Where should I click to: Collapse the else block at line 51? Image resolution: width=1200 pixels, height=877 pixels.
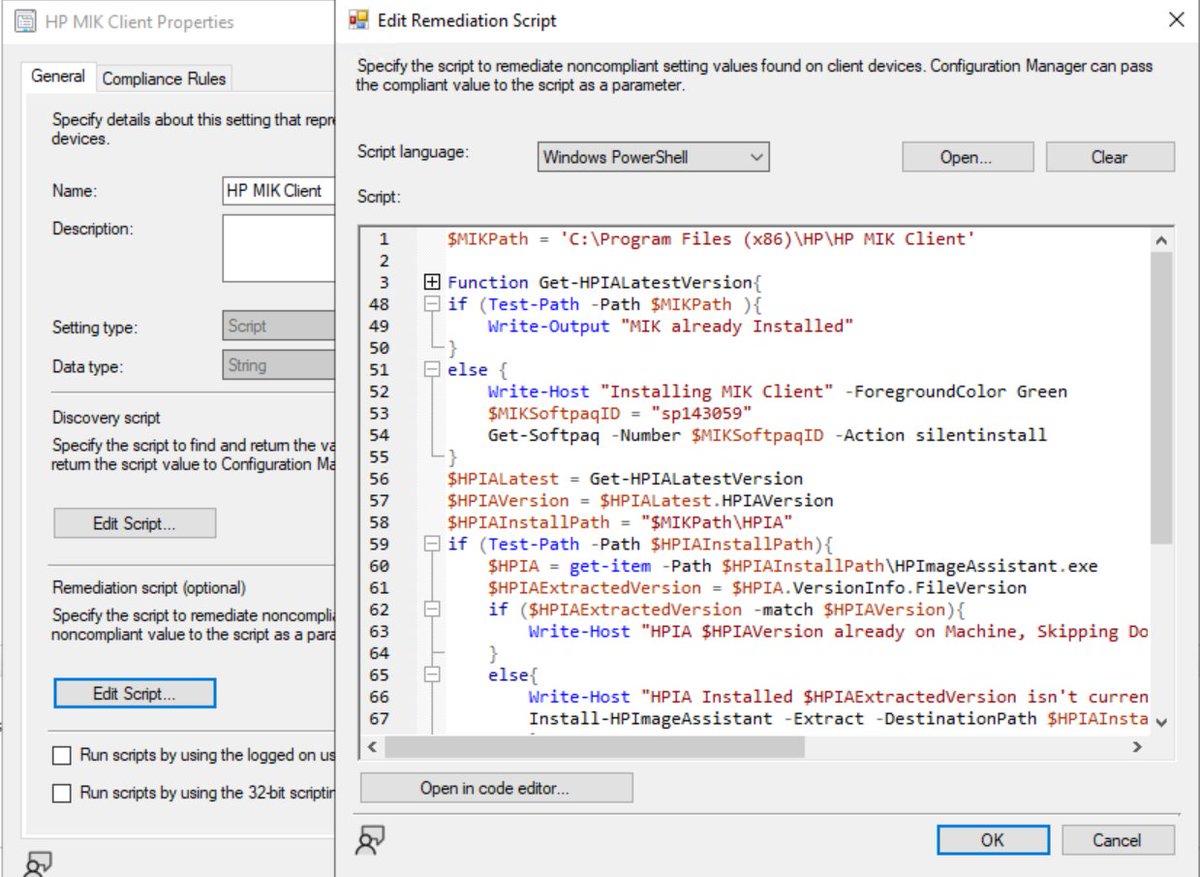[x=432, y=370]
